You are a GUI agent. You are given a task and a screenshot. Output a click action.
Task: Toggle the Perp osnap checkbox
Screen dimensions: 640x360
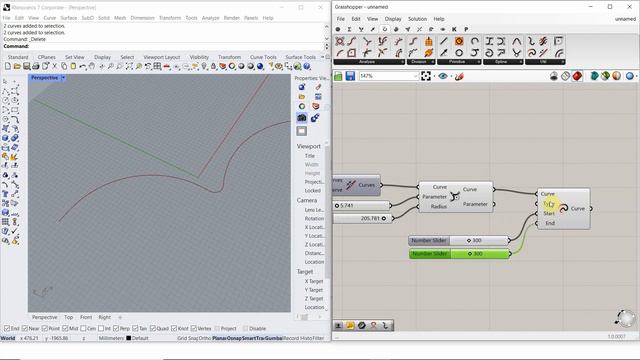coord(116,328)
